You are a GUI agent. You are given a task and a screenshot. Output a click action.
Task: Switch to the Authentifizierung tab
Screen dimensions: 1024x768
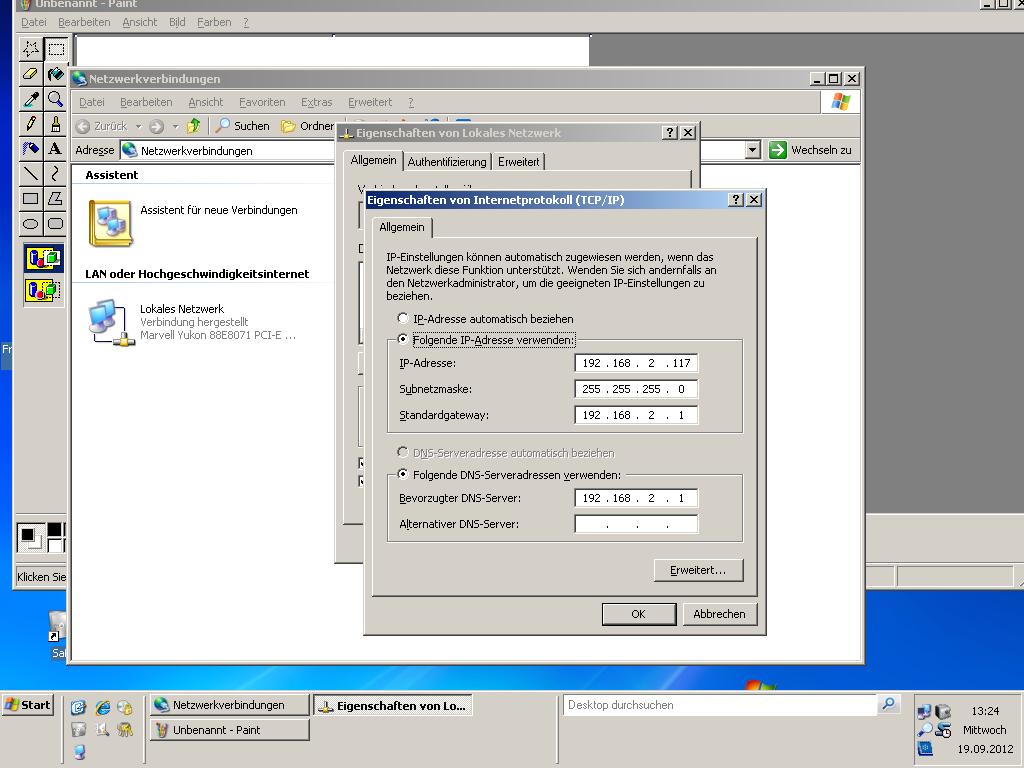(x=446, y=162)
